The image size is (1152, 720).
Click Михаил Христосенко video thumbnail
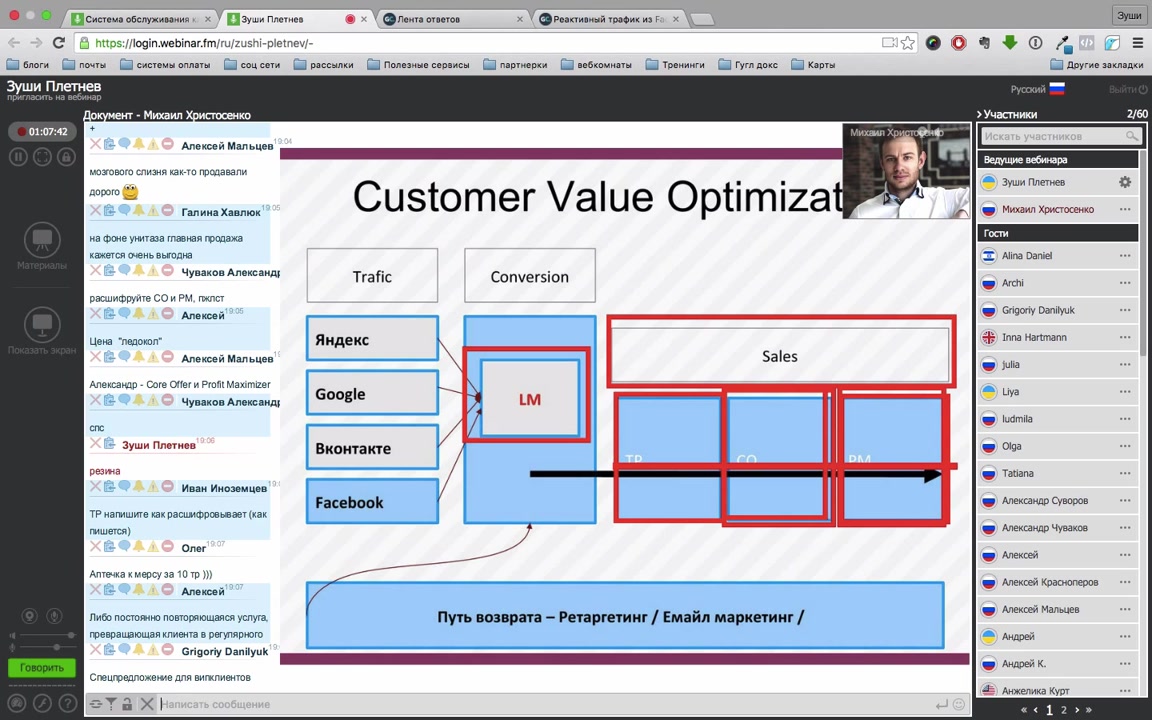tap(907, 170)
